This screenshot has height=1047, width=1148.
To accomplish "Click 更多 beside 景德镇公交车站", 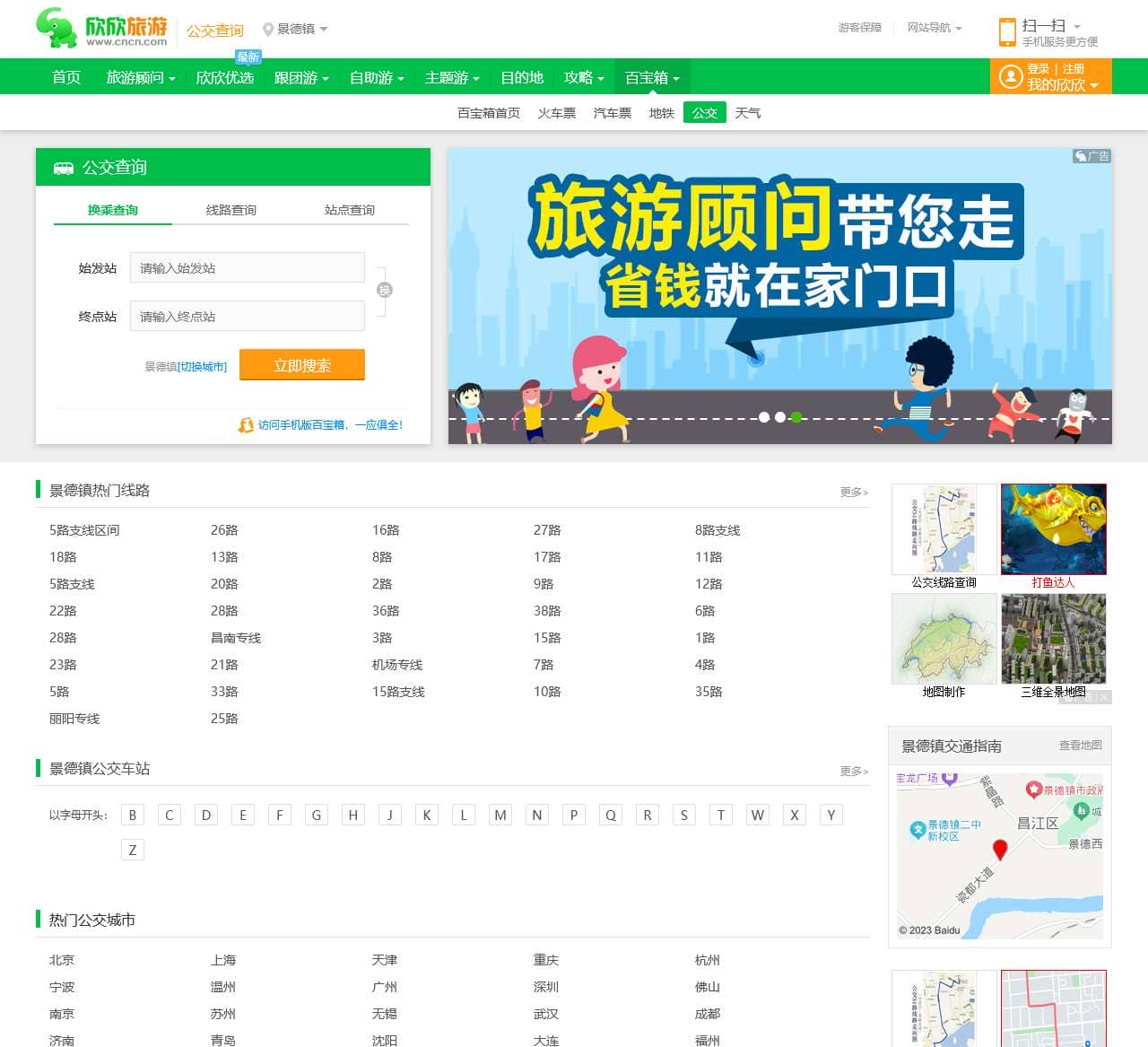I will click(854, 771).
